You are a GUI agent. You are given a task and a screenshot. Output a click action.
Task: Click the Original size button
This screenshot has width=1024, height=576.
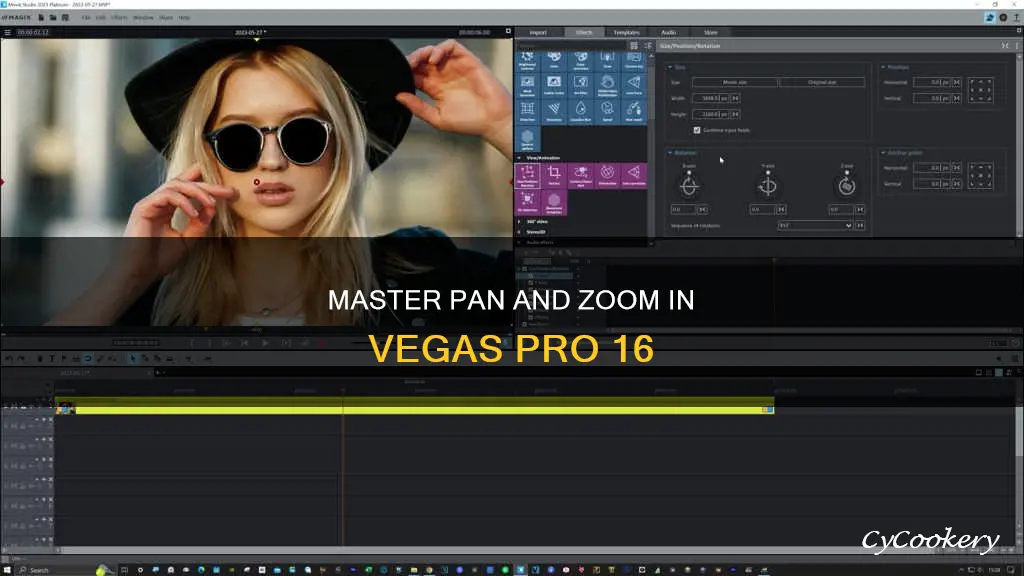pos(822,82)
